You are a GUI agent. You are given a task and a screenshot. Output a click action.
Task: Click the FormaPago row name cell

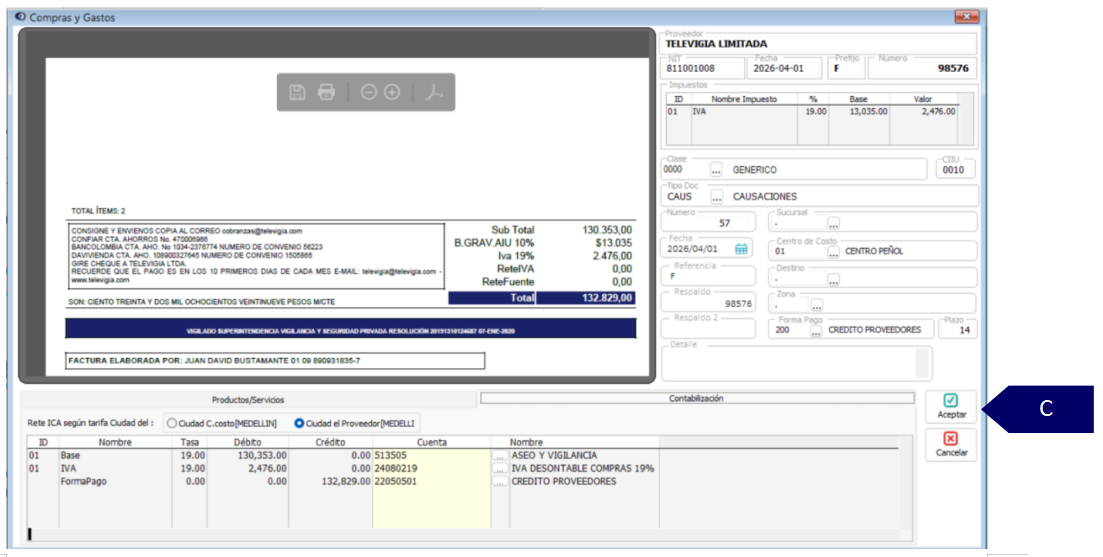tap(115, 482)
